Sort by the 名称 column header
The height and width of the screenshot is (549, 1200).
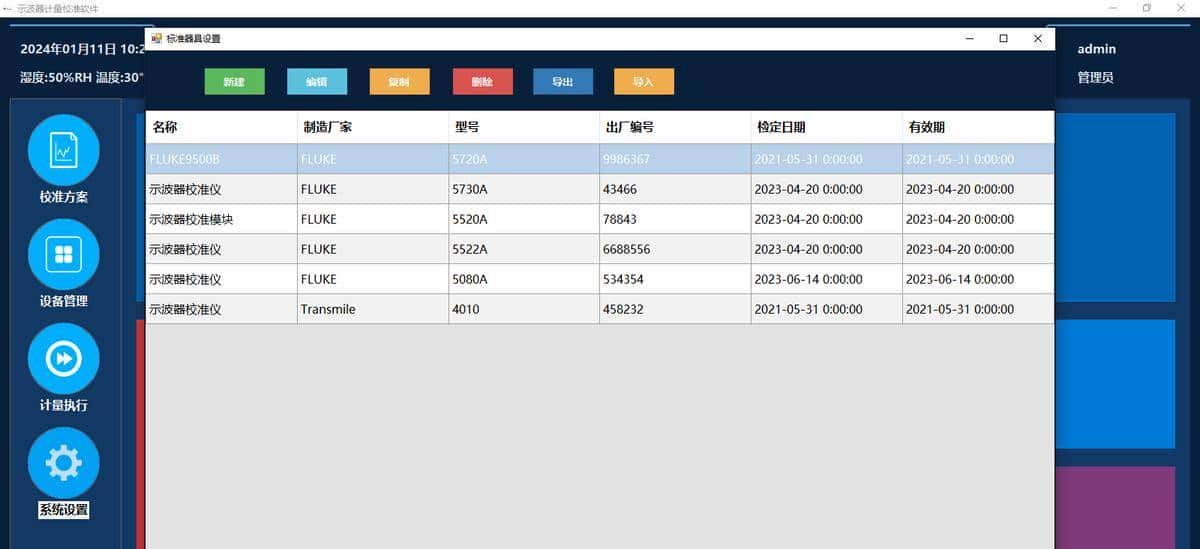222,127
